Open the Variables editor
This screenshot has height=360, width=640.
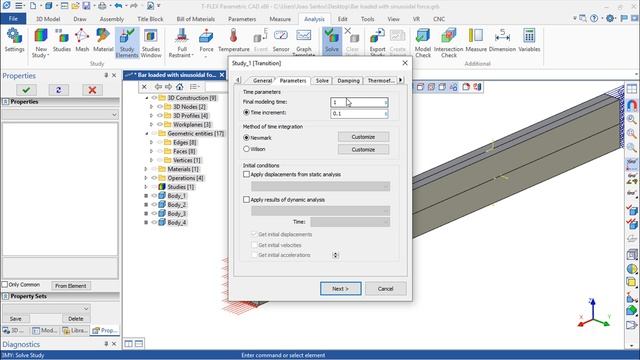[529, 40]
